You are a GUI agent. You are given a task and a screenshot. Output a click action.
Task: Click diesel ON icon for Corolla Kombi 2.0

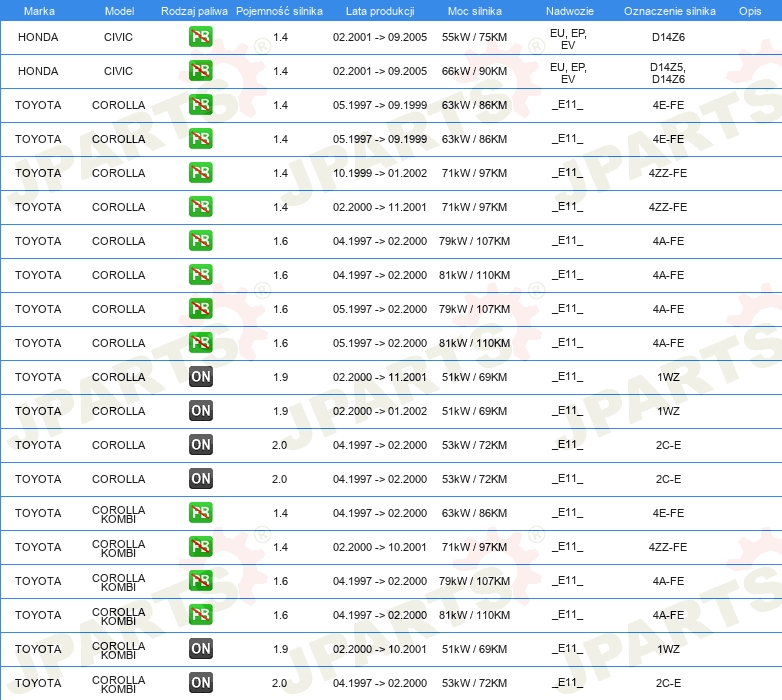coord(200,683)
